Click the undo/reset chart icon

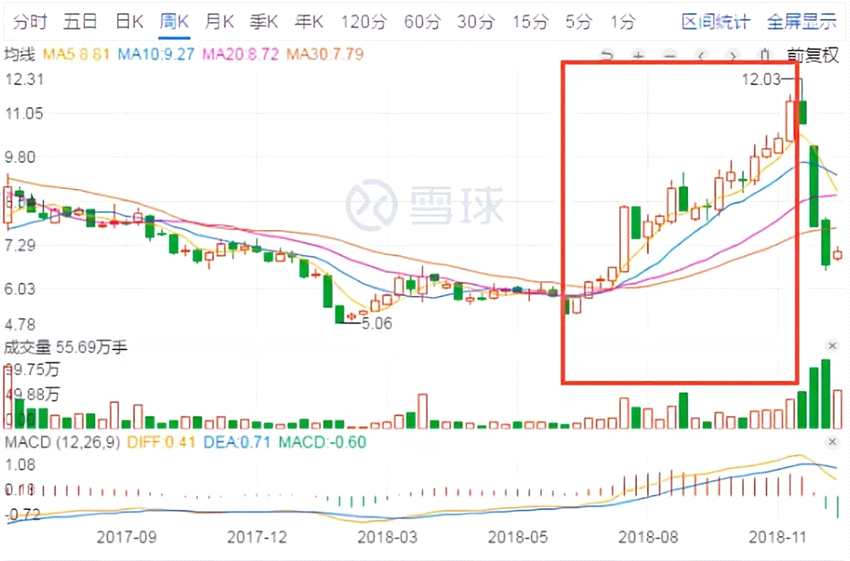tap(607, 55)
